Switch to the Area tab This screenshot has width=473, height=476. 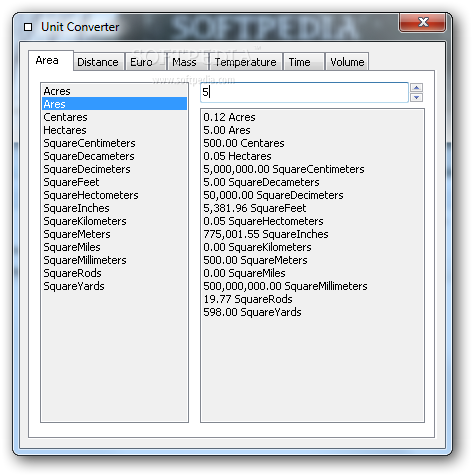click(x=51, y=60)
